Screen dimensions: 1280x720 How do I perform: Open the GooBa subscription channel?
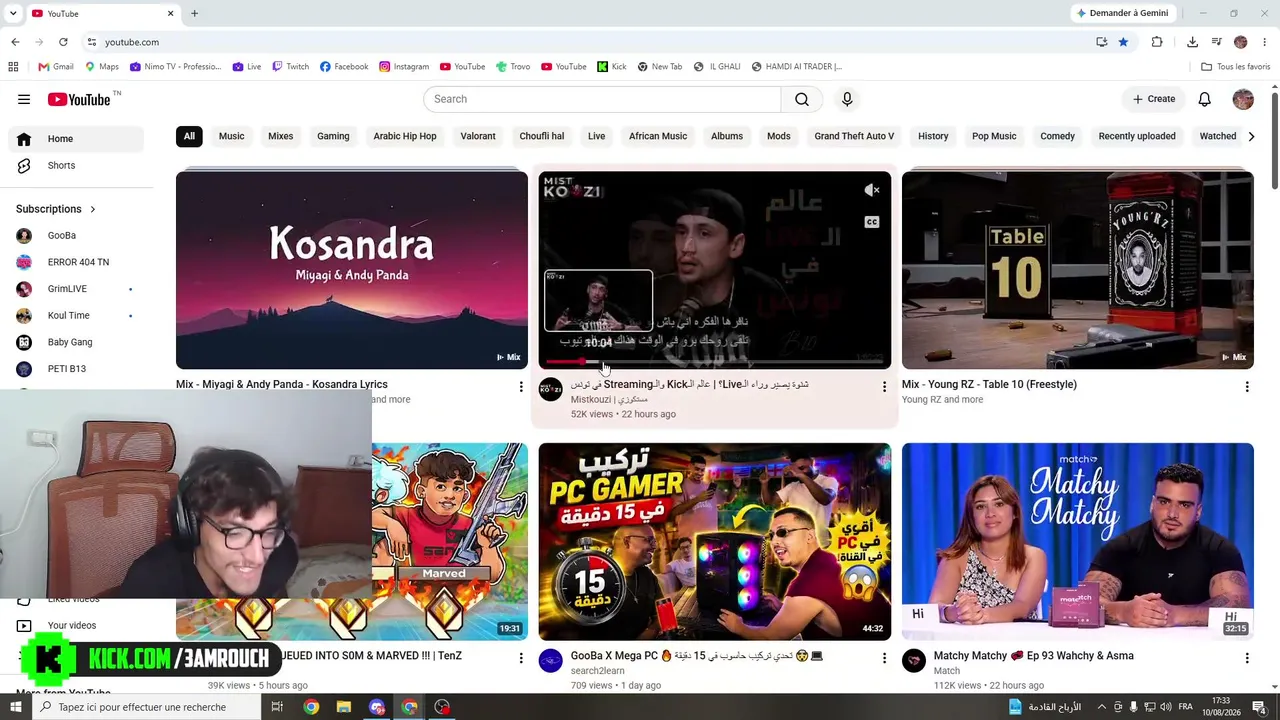tap(76, 236)
